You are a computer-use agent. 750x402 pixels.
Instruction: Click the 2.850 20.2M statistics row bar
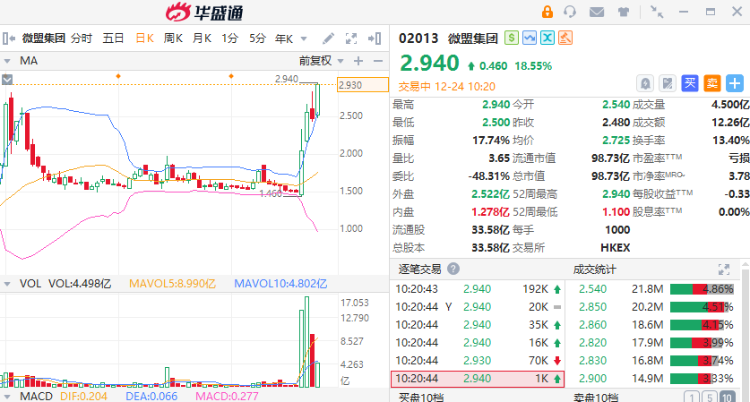[702, 307]
